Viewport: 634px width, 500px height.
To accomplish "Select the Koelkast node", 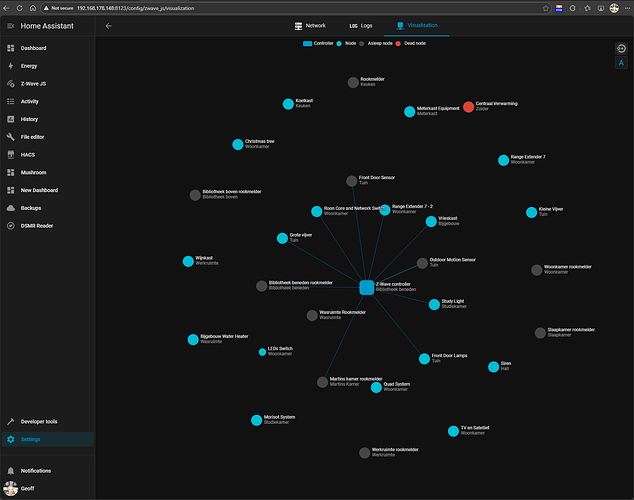I will coord(288,104).
